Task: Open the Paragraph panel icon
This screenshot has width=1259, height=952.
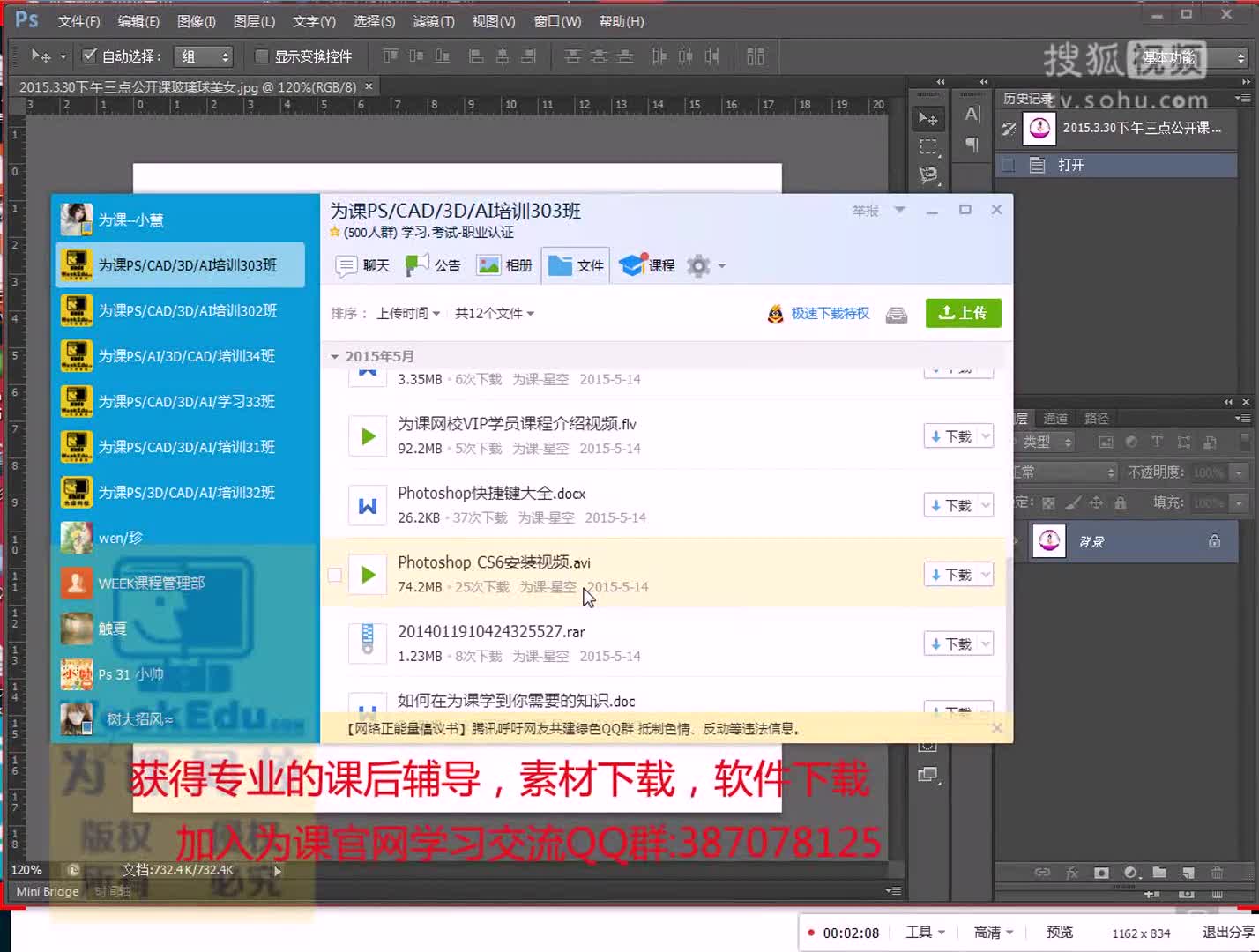Action: click(x=972, y=144)
